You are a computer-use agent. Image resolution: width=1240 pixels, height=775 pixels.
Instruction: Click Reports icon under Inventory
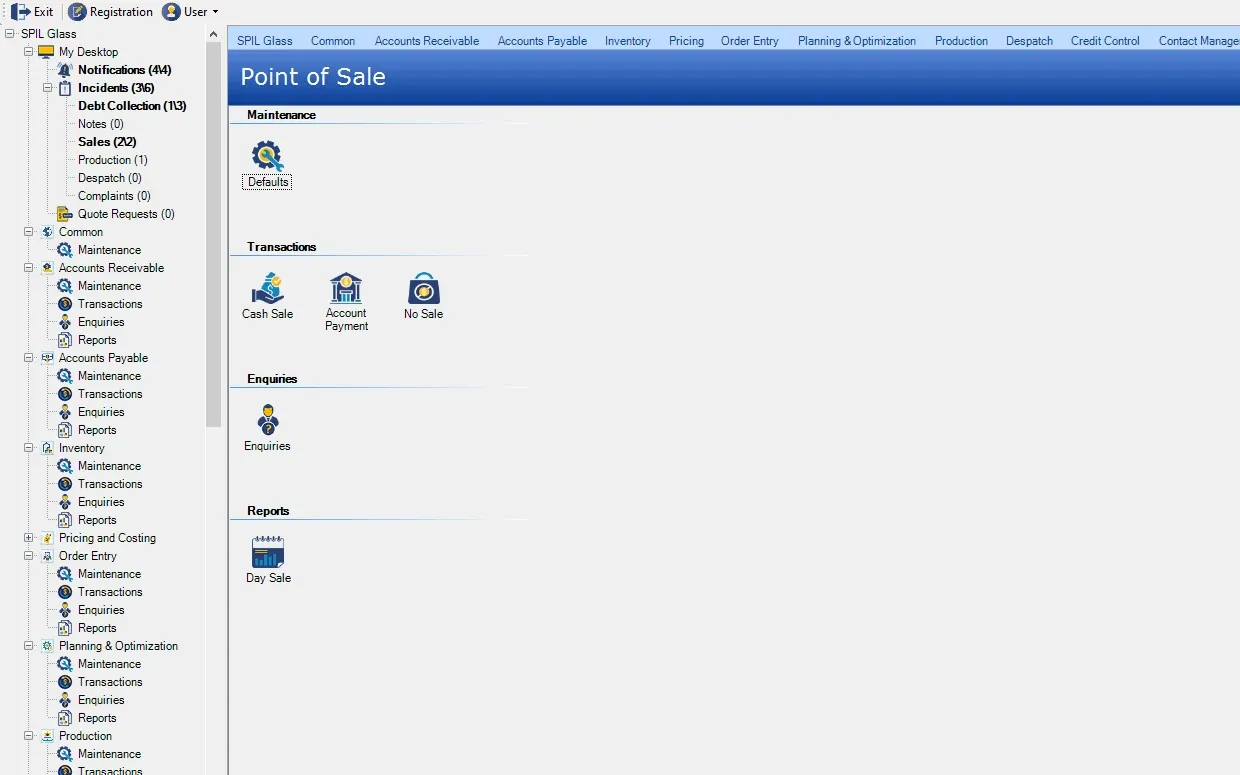(x=65, y=520)
